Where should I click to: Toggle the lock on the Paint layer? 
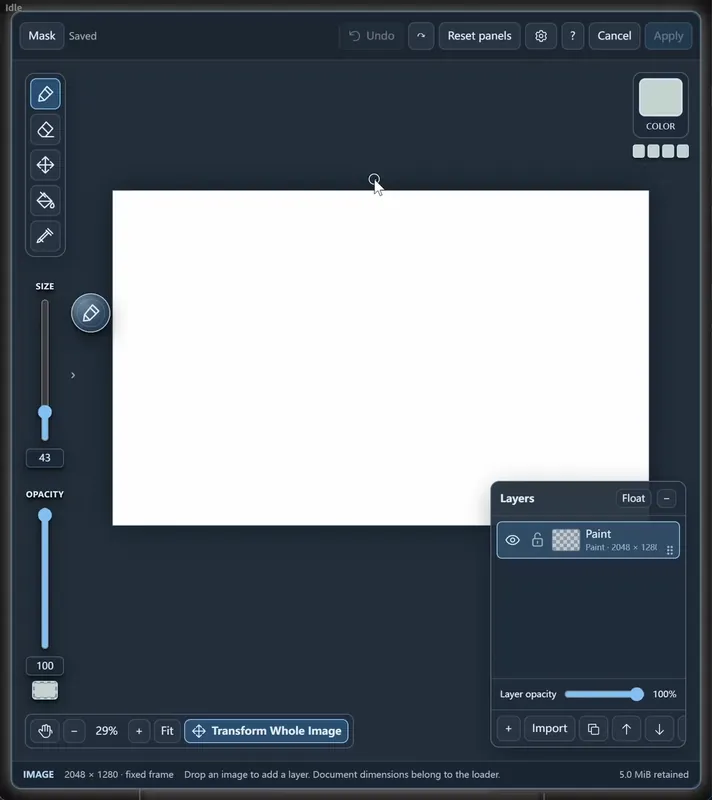coord(537,540)
